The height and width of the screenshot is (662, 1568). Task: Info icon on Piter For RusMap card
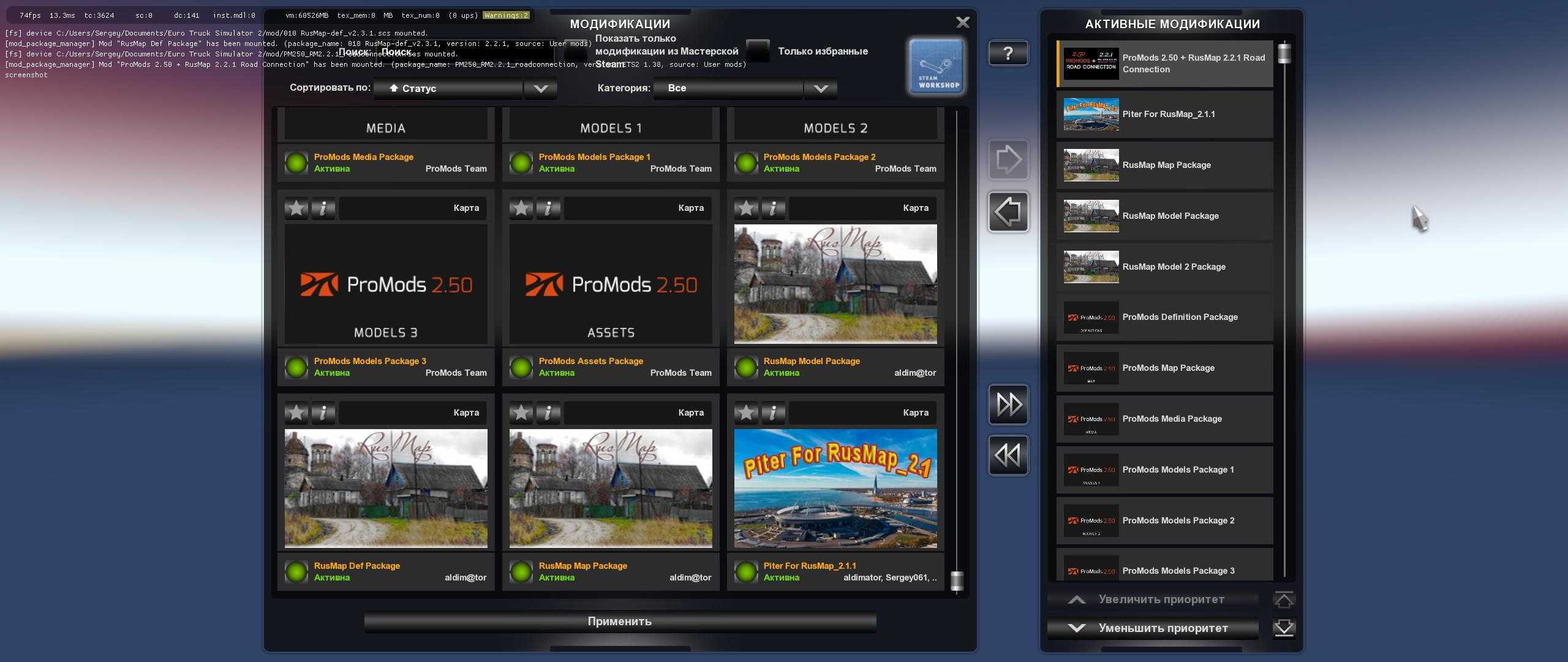pyautogui.click(x=773, y=413)
